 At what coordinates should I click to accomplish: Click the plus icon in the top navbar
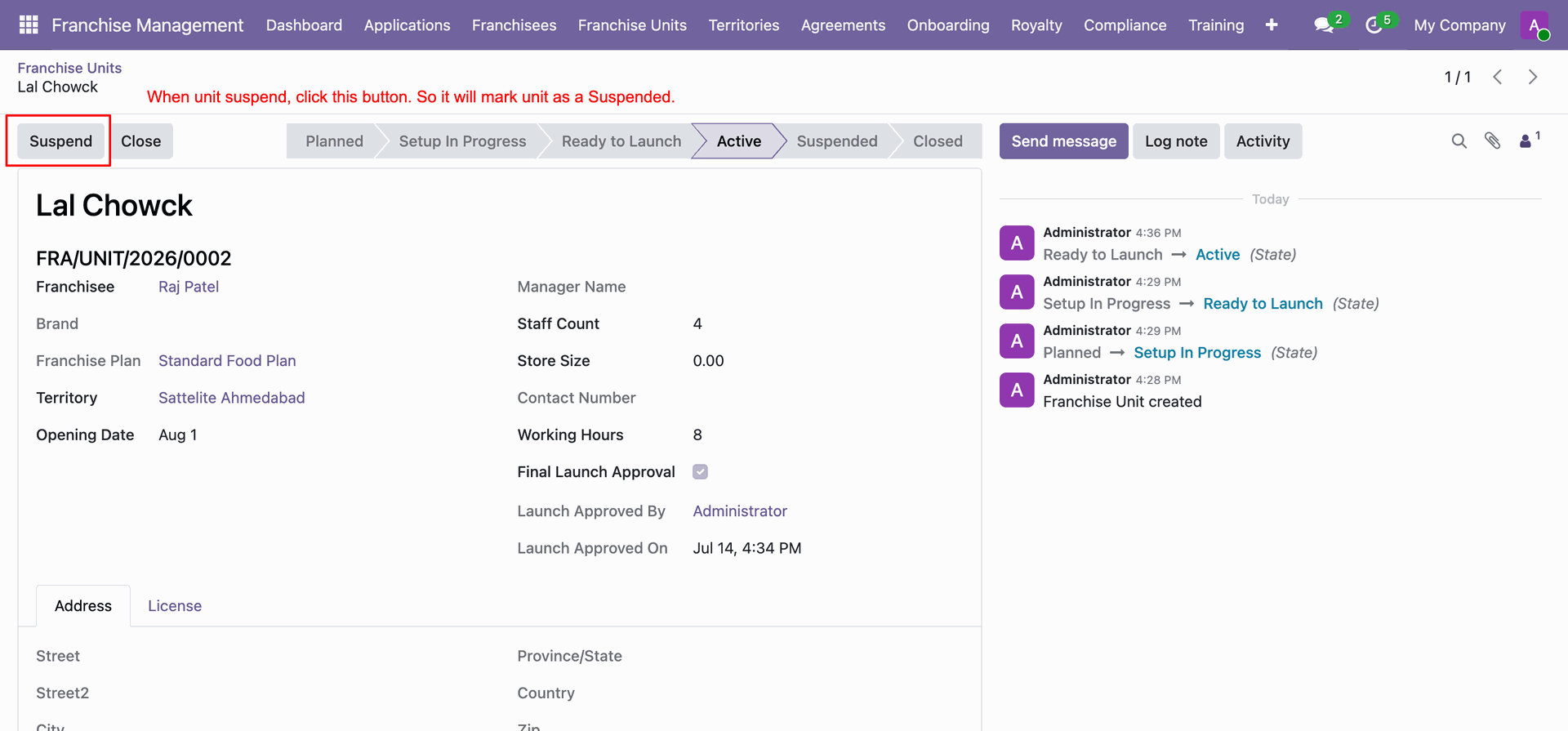click(1272, 25)
